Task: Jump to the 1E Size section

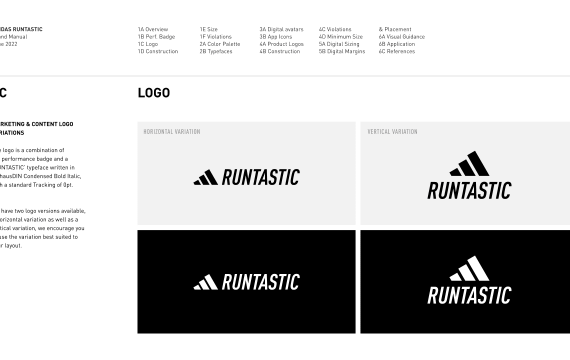Action: (x=209, y=29)
